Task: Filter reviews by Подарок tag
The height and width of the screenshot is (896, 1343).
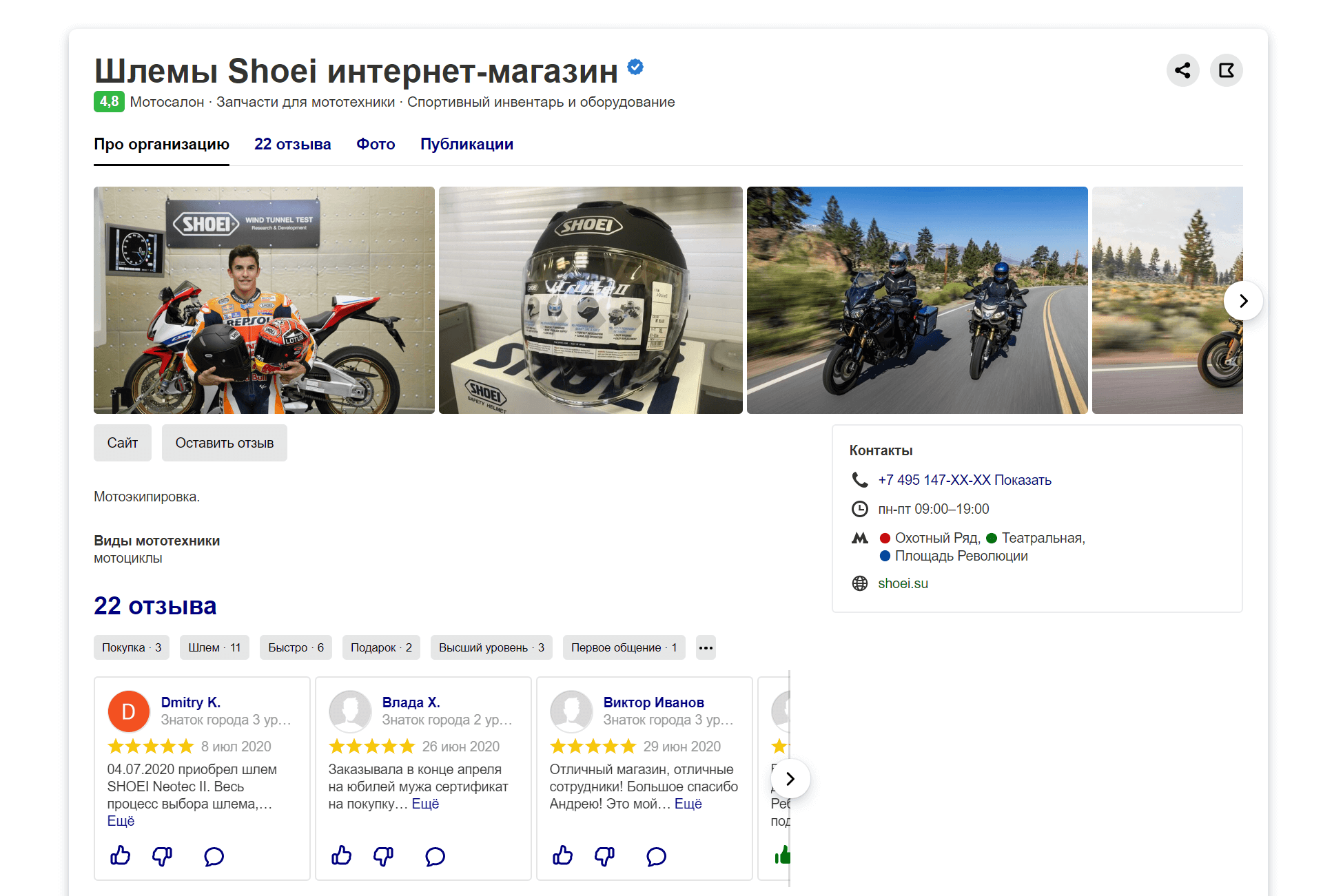Action: (381, 647)
